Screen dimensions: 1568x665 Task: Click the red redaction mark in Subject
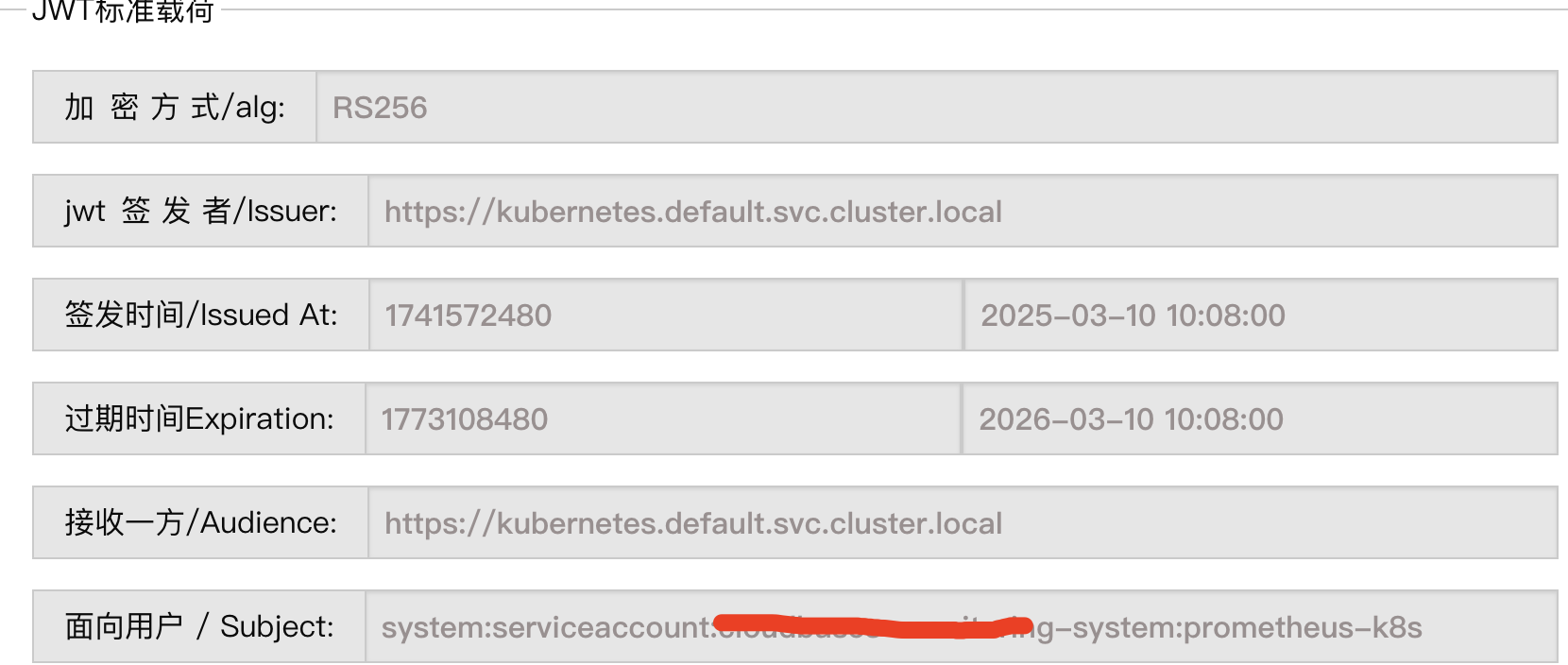(x=869, y=625)
